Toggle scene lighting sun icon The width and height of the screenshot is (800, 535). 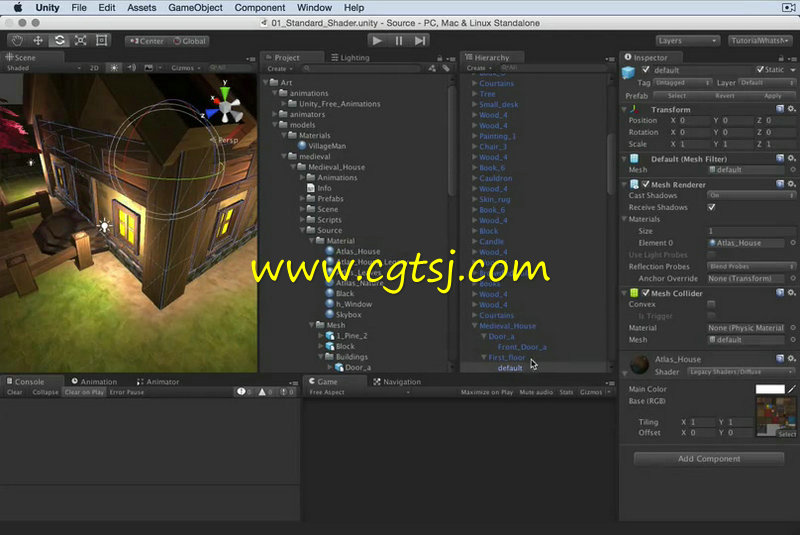[114, 67]
